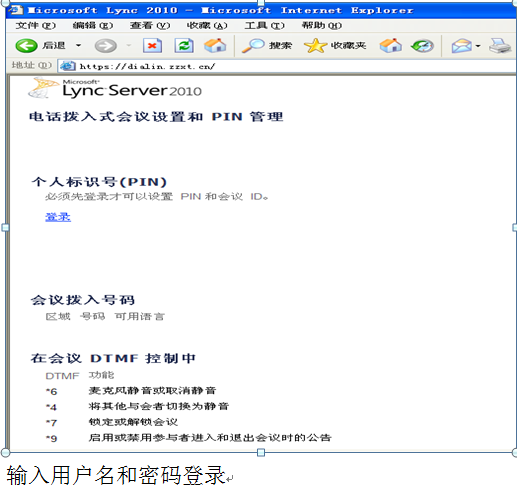The width and height of the screenshot is (517, 496).
Task: Click the *6 DTMF code row
Action: pyautogui.click(x=131, y=391)
